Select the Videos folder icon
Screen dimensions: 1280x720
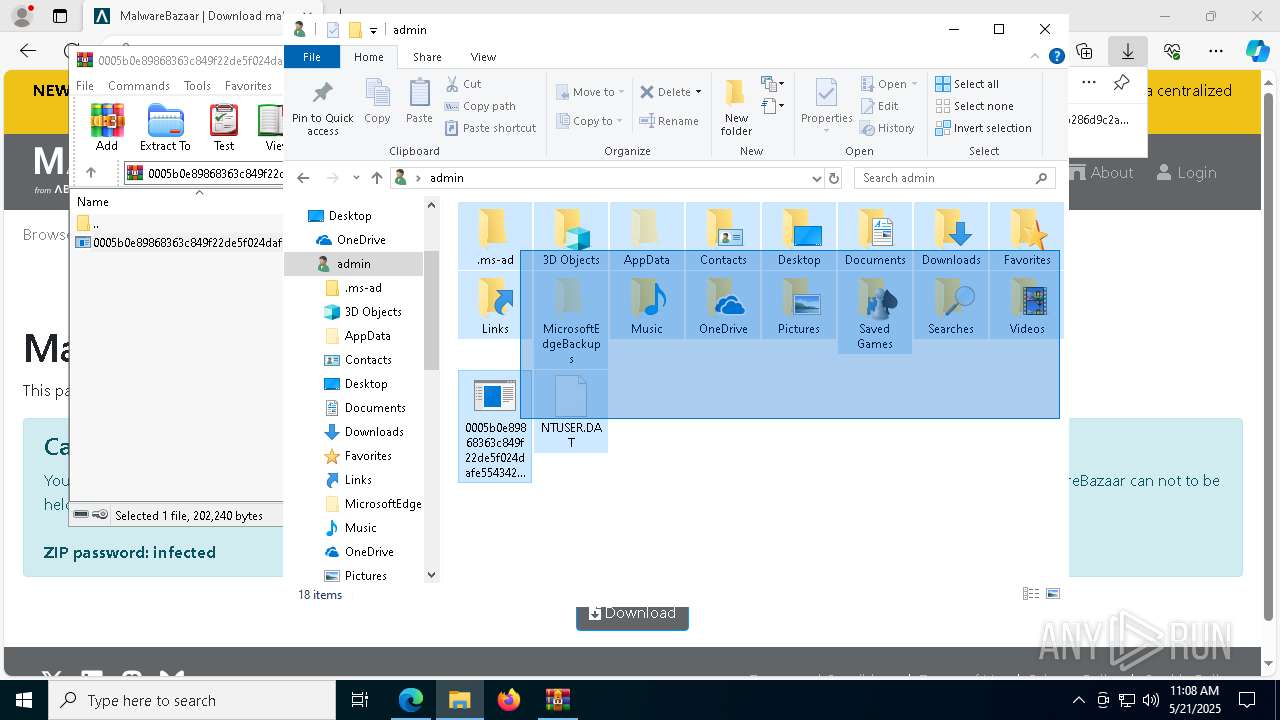tap(1027, 306)
